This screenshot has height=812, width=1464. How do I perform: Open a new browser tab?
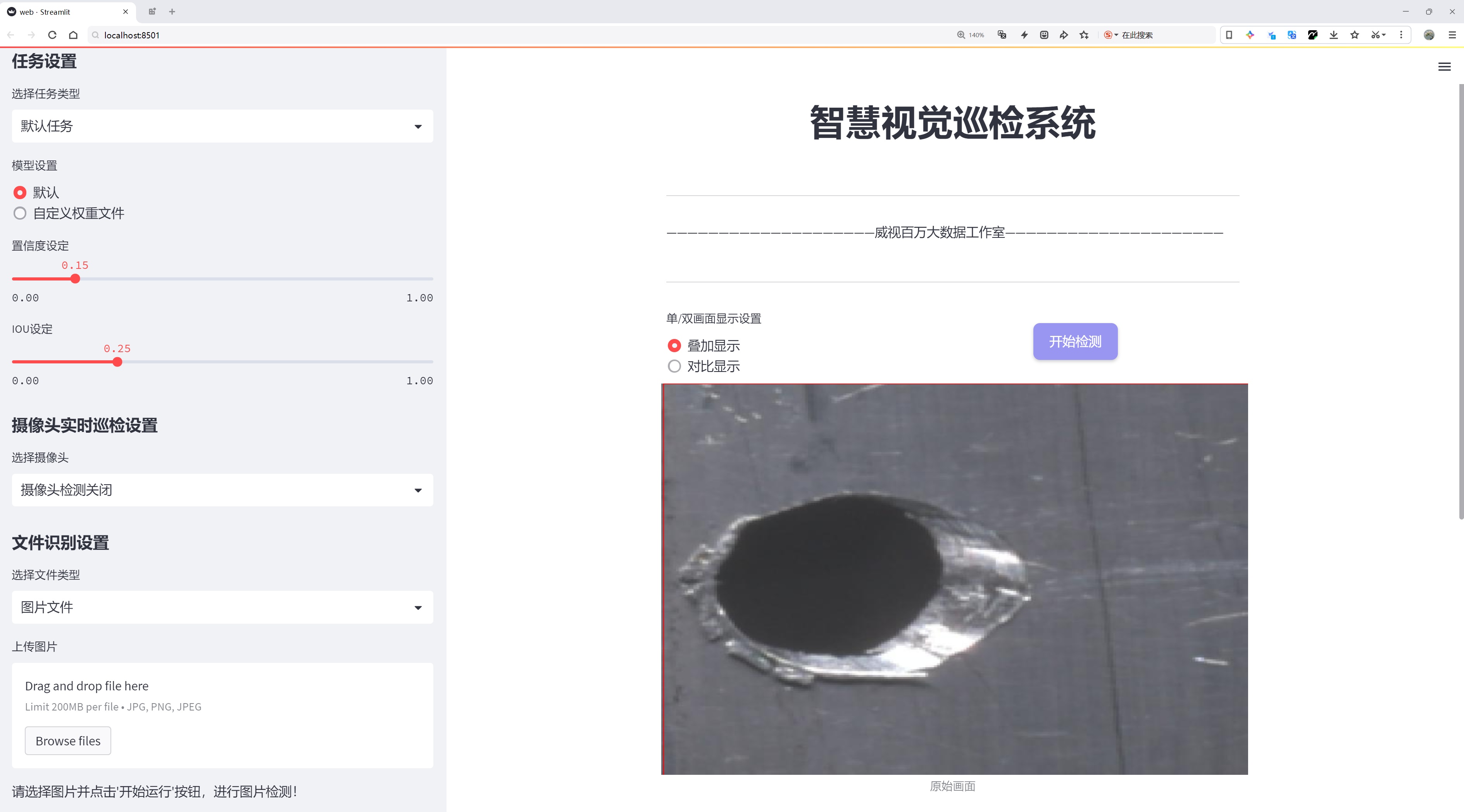[172, 11]
